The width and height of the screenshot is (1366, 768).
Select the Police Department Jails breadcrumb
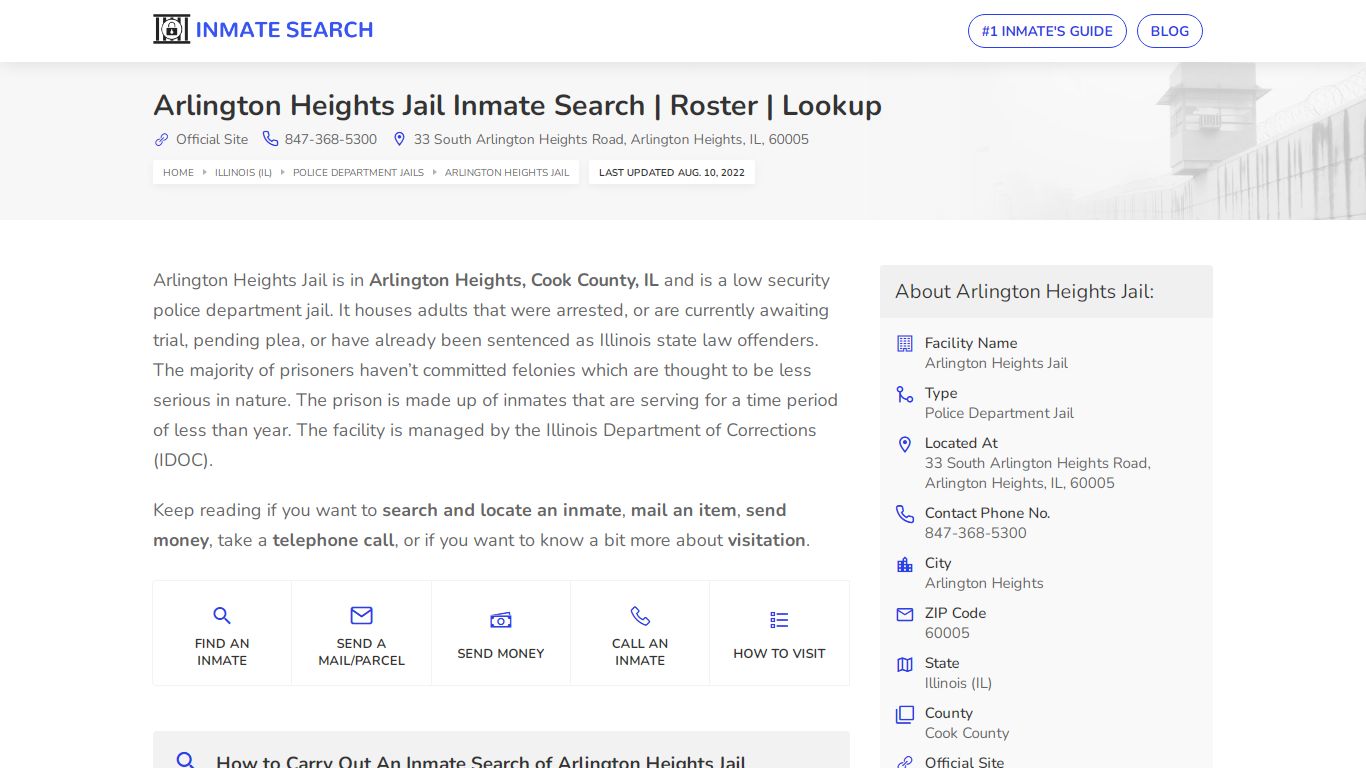point(358,172)
